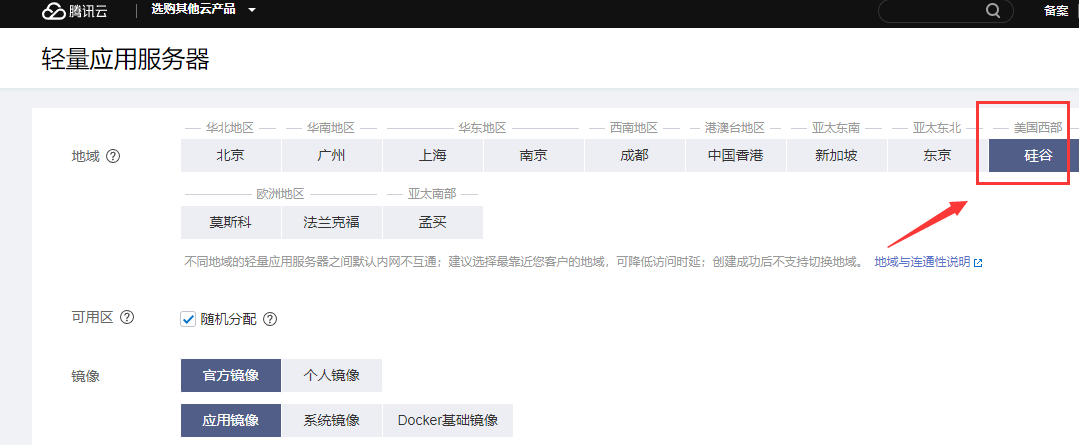Click the 华北地区 group label

tap(231, 128)
